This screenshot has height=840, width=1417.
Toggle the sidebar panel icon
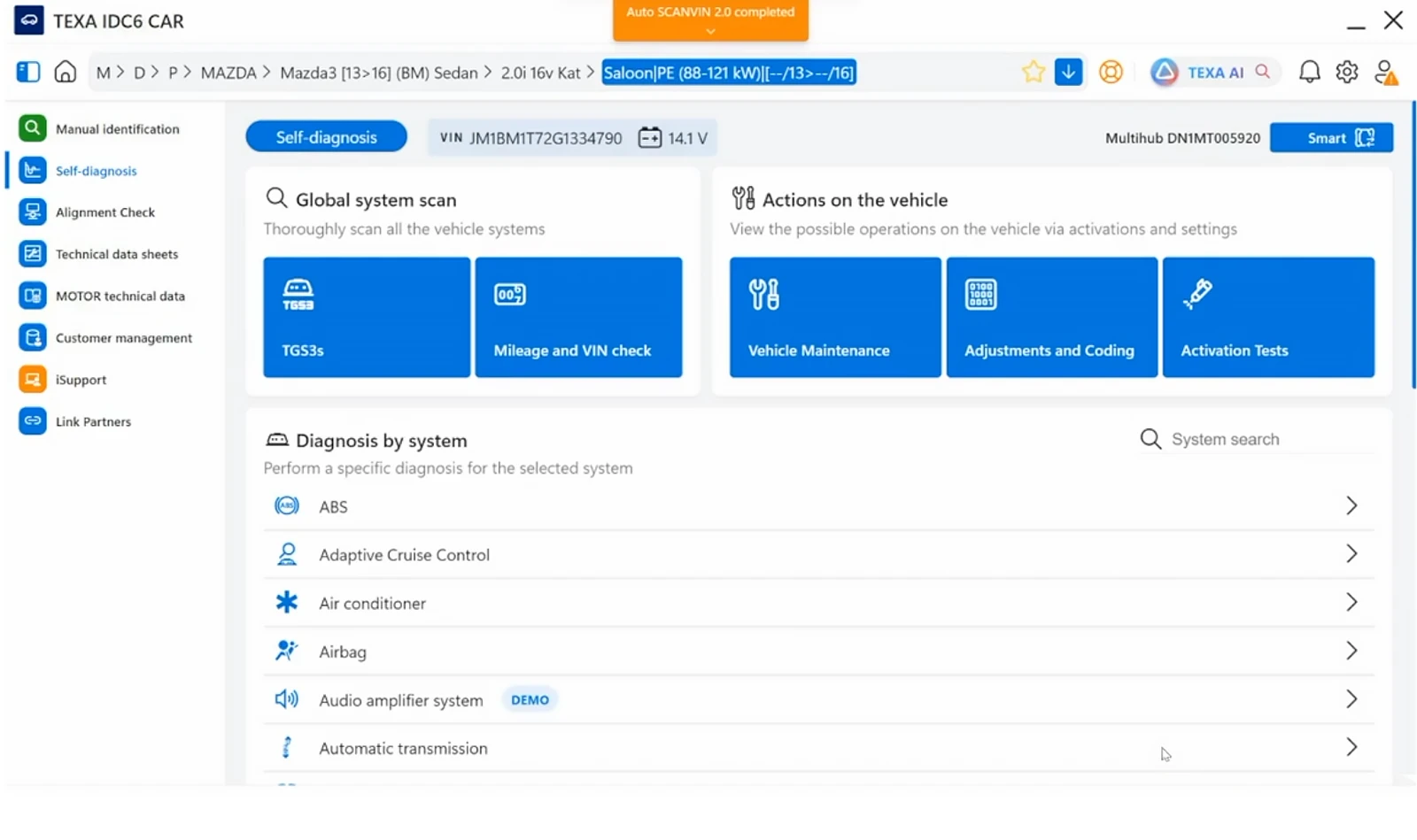click(28, 72)
